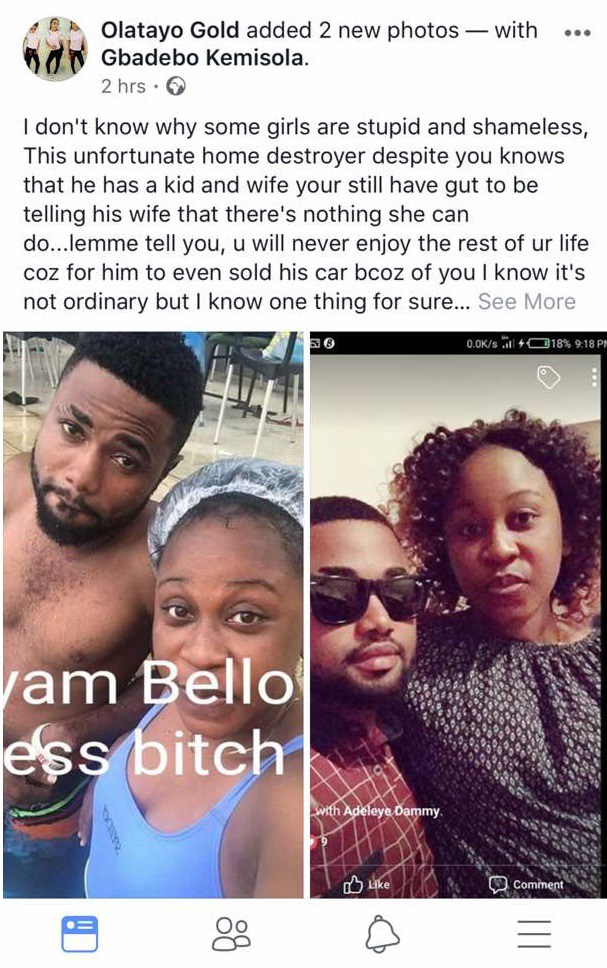Open the Friends tab icon
Viewport: 607px width, 968px height.
pos(231,933)
